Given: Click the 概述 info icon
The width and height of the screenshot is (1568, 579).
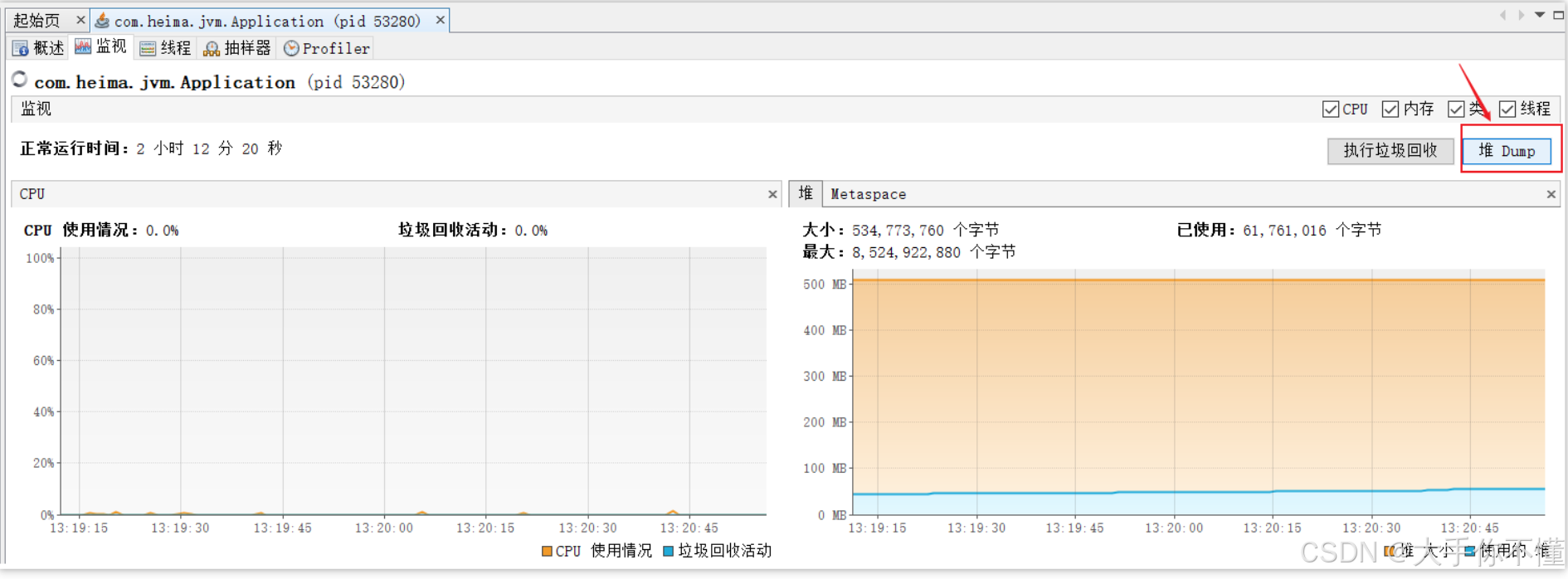Looking at the screenshot, I should coord(20,49).
